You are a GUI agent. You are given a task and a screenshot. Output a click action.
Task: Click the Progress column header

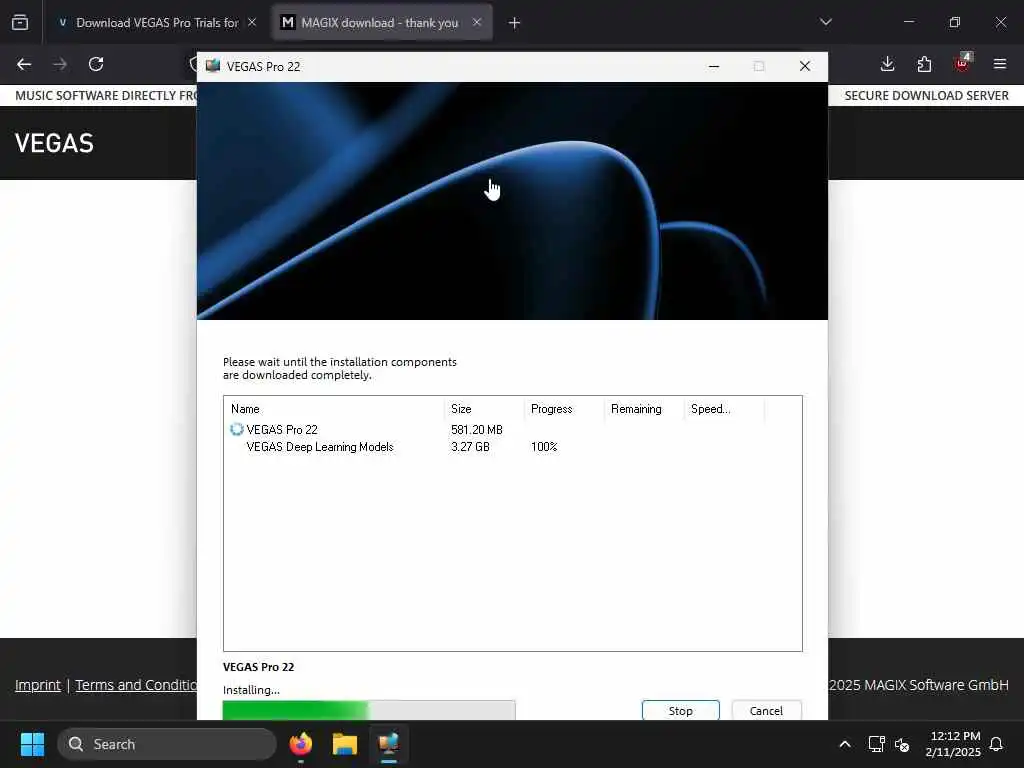(564, 409)
